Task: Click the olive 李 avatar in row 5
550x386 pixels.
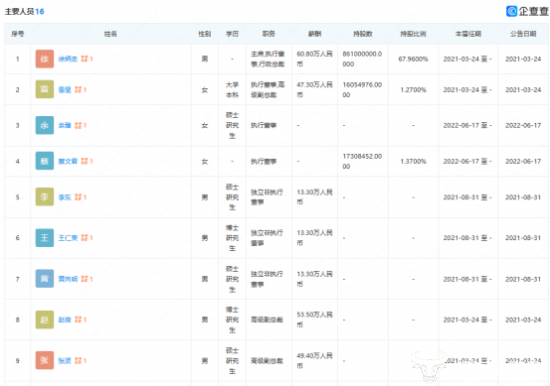Action: tap(45, 197)
